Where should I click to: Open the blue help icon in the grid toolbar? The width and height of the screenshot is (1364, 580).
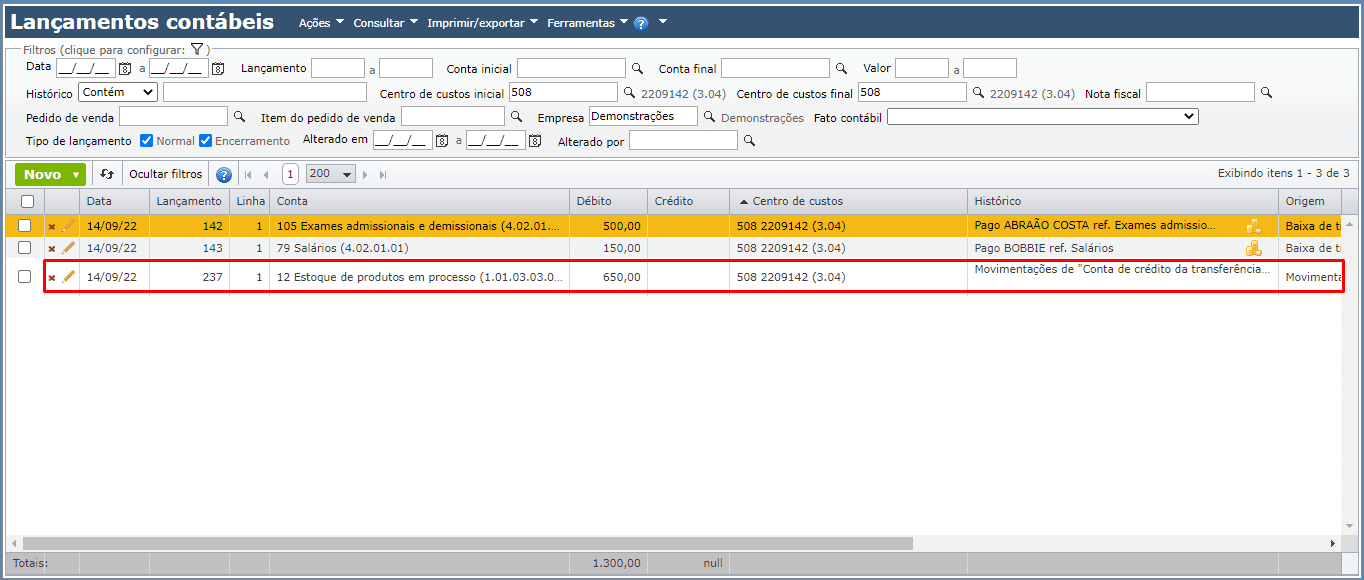tap(224, 174)
